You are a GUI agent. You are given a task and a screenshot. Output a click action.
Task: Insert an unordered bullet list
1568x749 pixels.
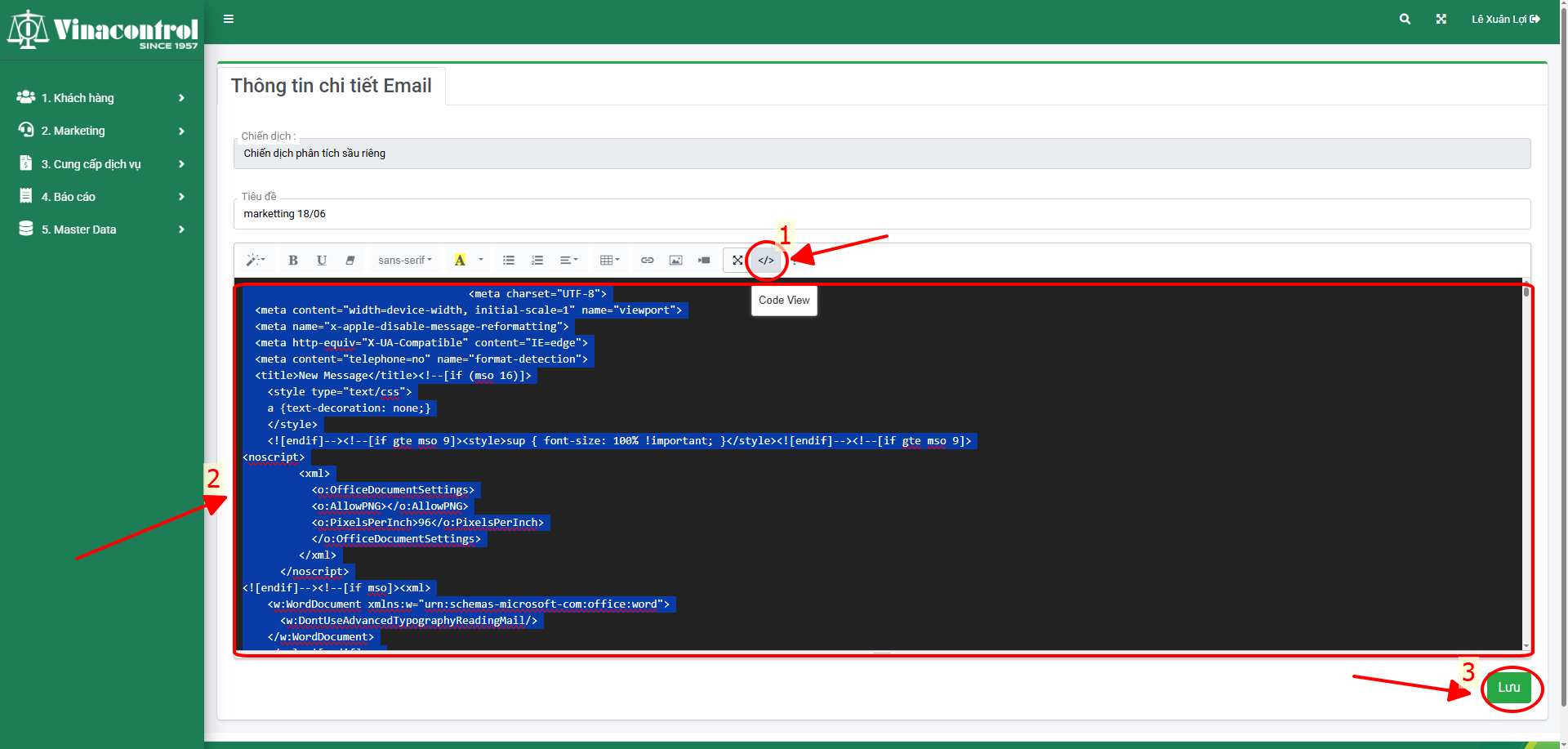509,261
